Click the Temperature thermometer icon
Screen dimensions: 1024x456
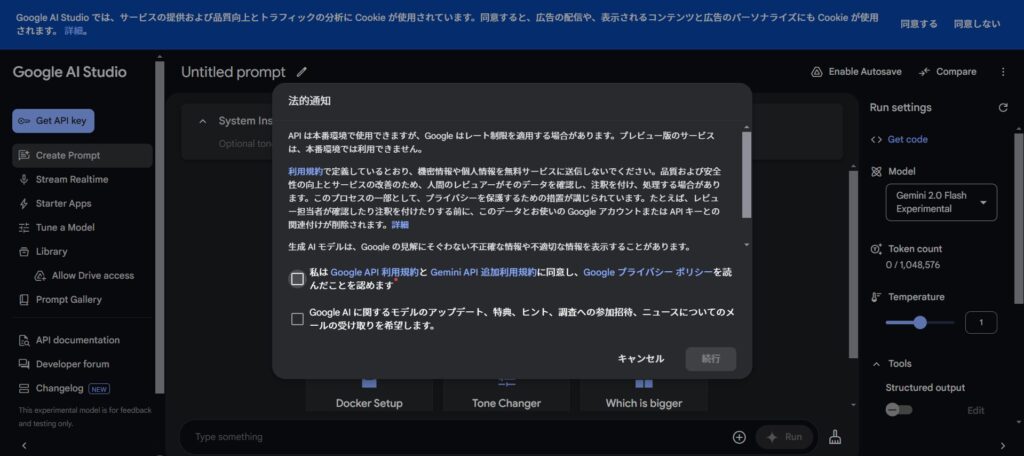876,297
